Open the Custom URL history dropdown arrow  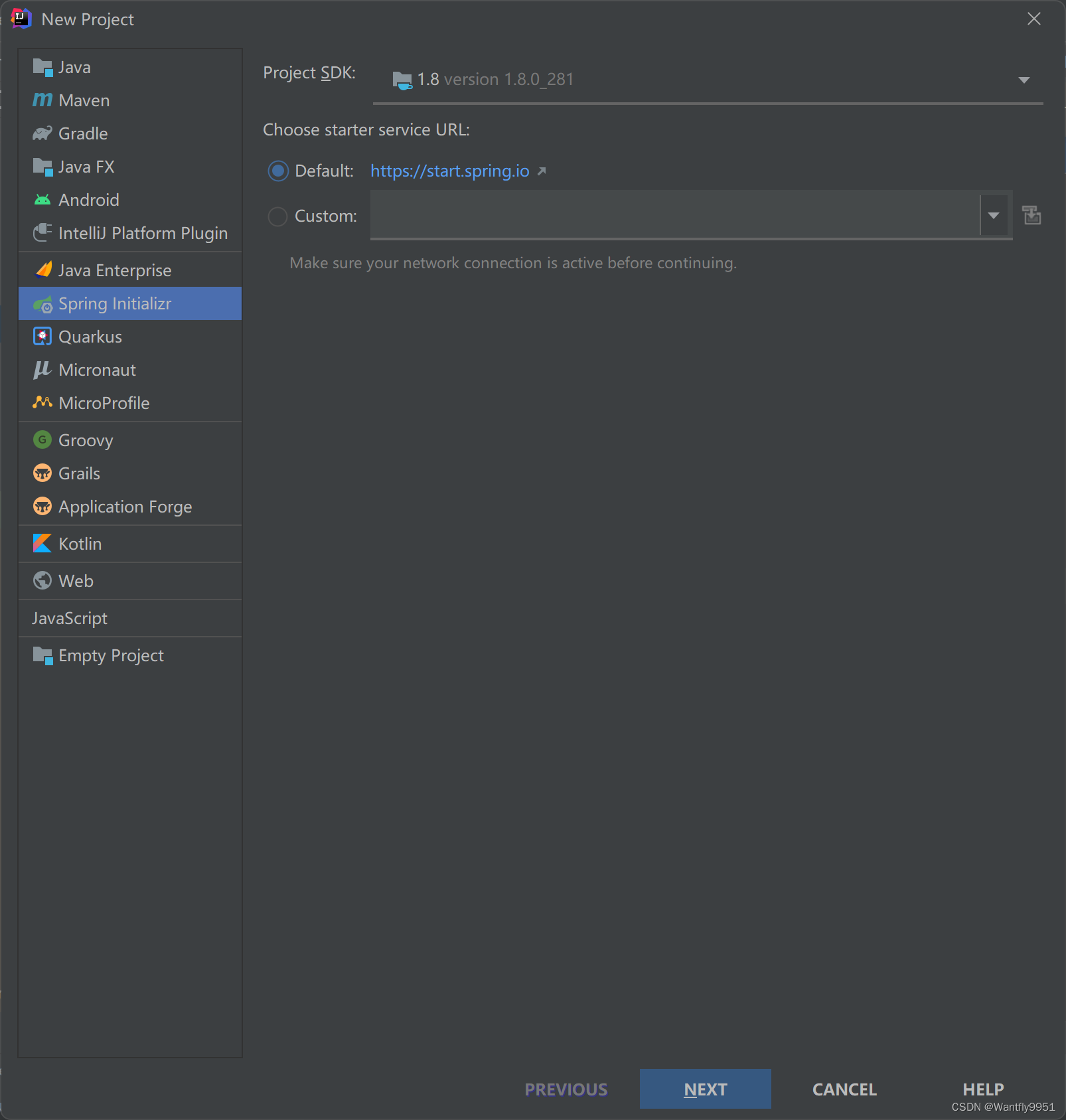coord(994,215)
